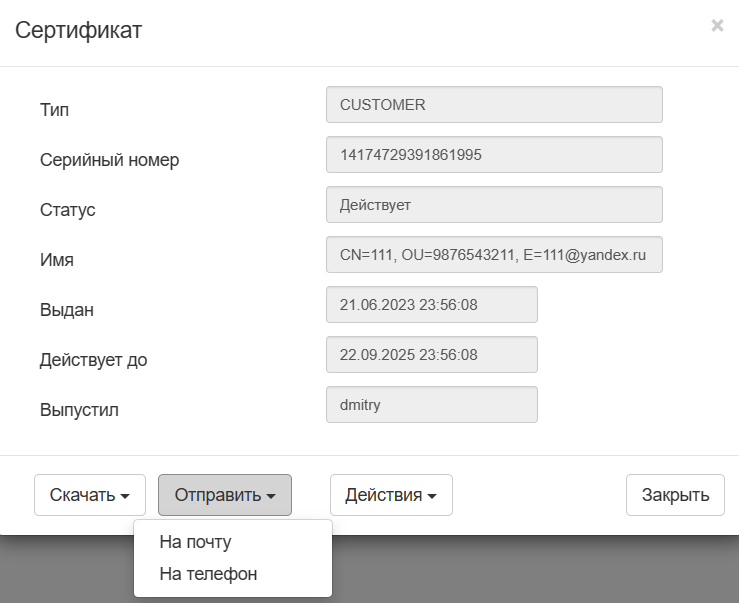Click the Имя field with CN=111
The height and width of the screenshot is (603, 739).
click(494, 255)
